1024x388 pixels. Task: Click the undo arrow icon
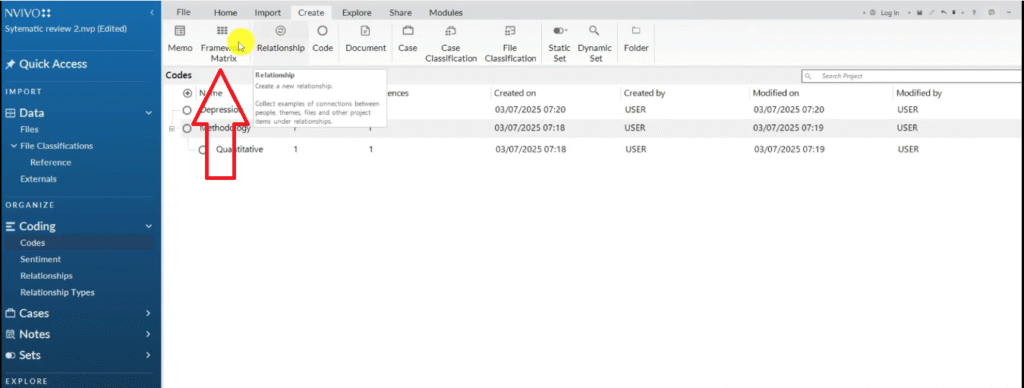coord(944,12)
